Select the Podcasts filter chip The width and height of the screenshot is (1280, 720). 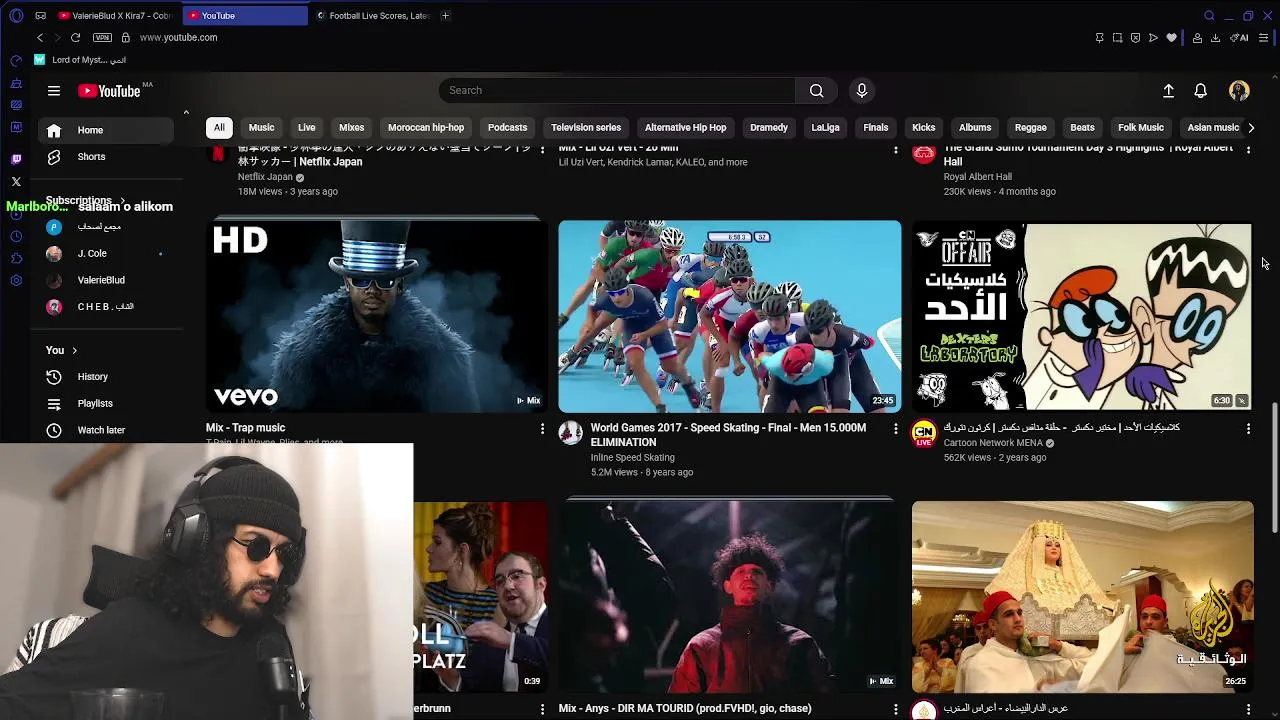click(x=507, y=128)
